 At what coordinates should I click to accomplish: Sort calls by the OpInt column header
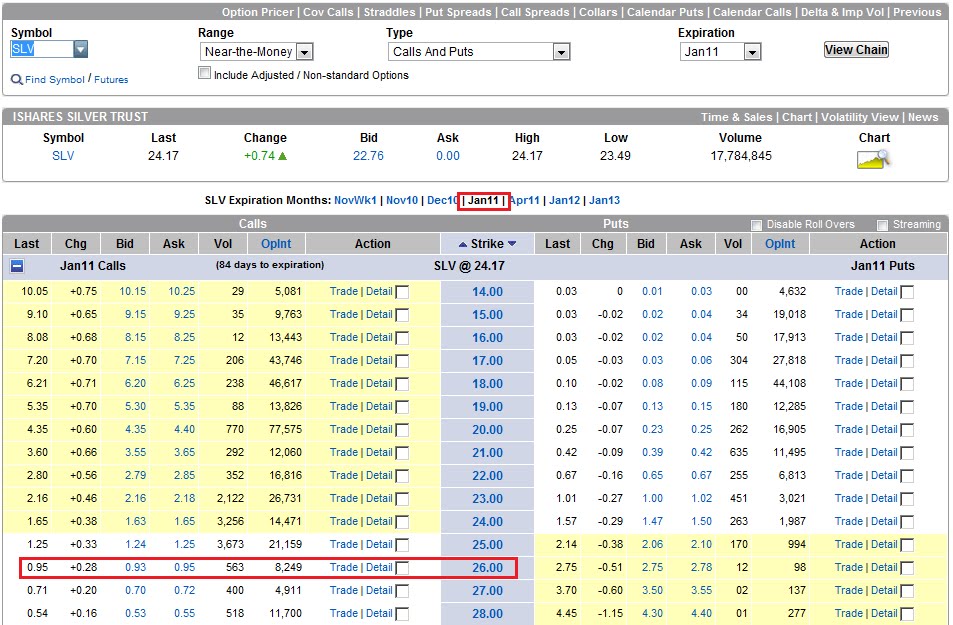276,244
